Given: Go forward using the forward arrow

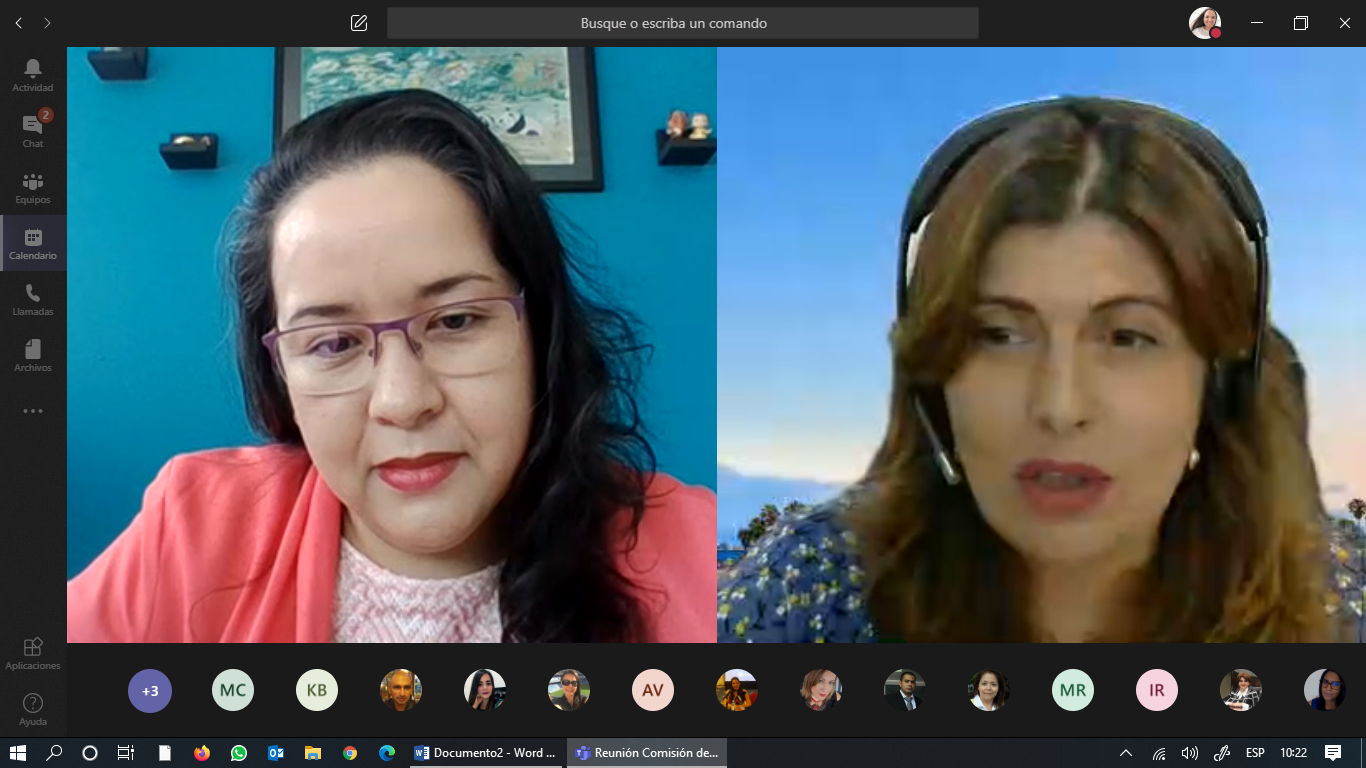Looking at the screenshot, I should coord(47,23).
